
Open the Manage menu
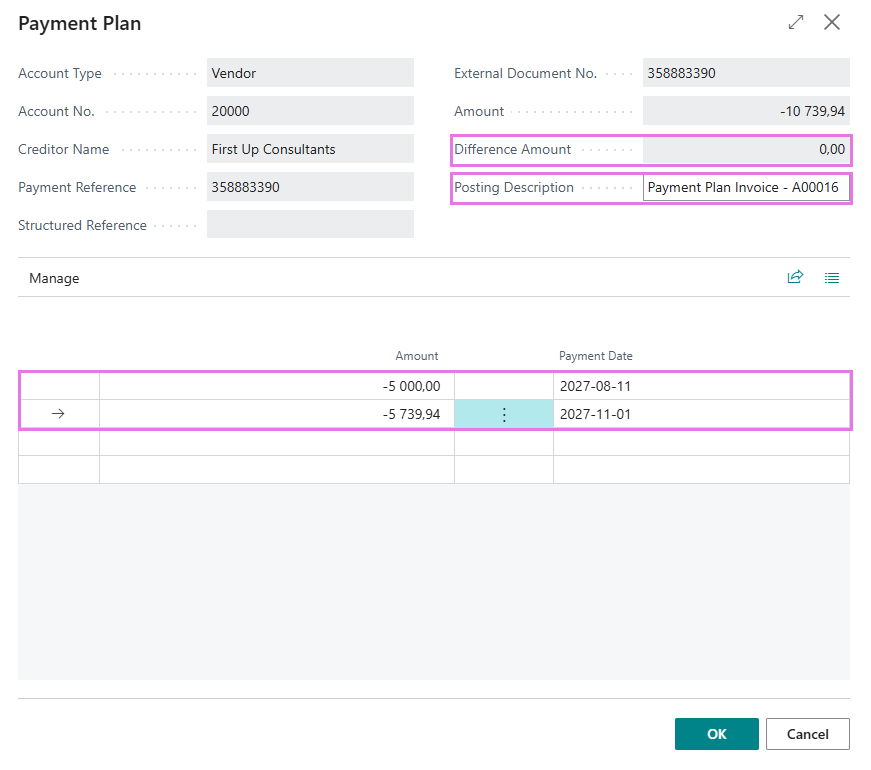[x=54, y=278]
